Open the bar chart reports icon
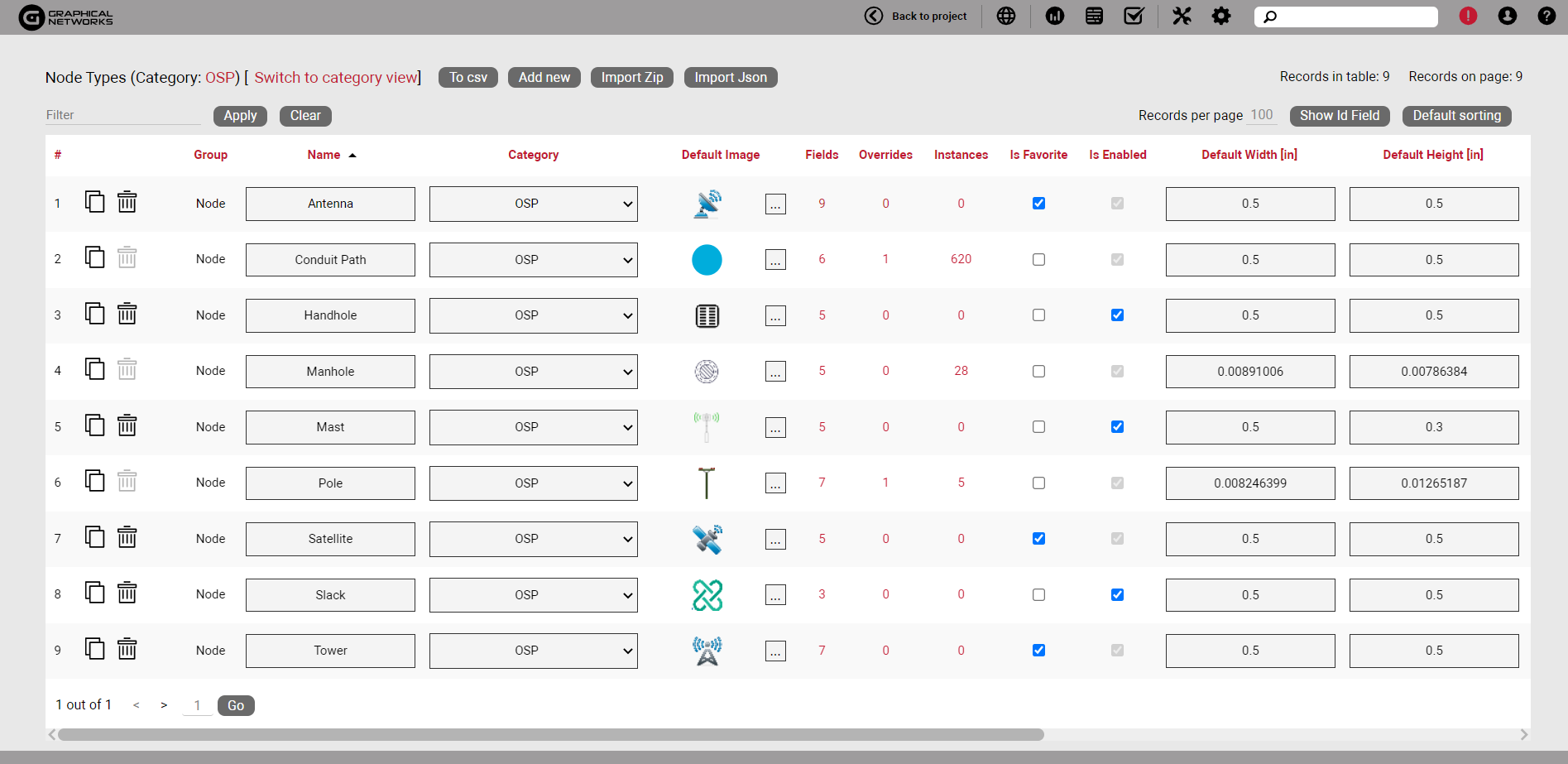The height and width of the screenshot is (764, 1568). 1054,16
